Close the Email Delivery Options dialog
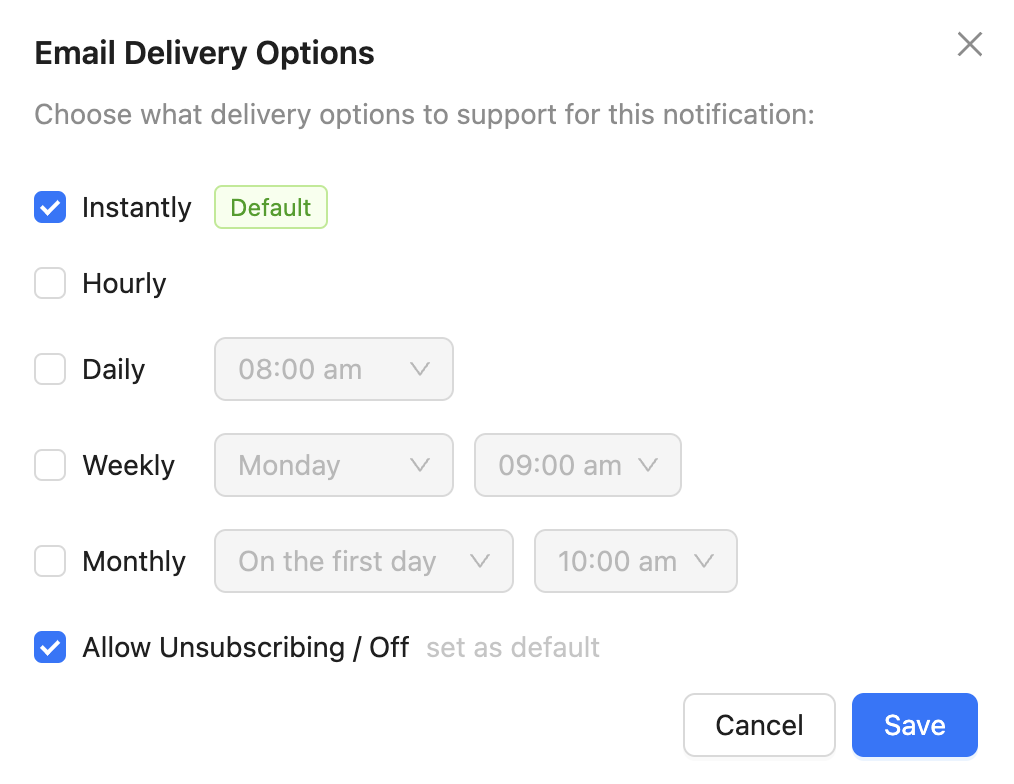Viewport: 1014px width, 784px height. point(969,44)
